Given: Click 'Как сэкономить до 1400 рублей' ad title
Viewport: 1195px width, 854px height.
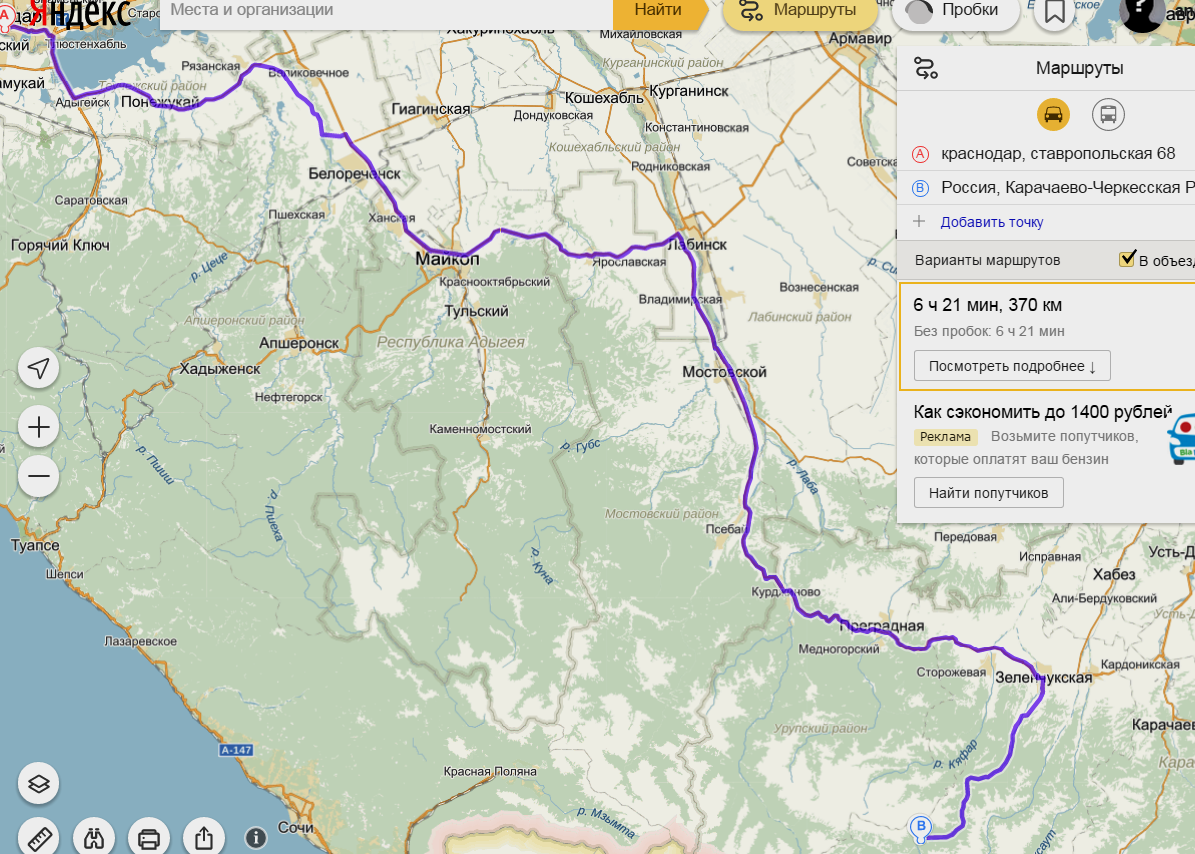Looking at the screenshot, I should coord(1042,412).
